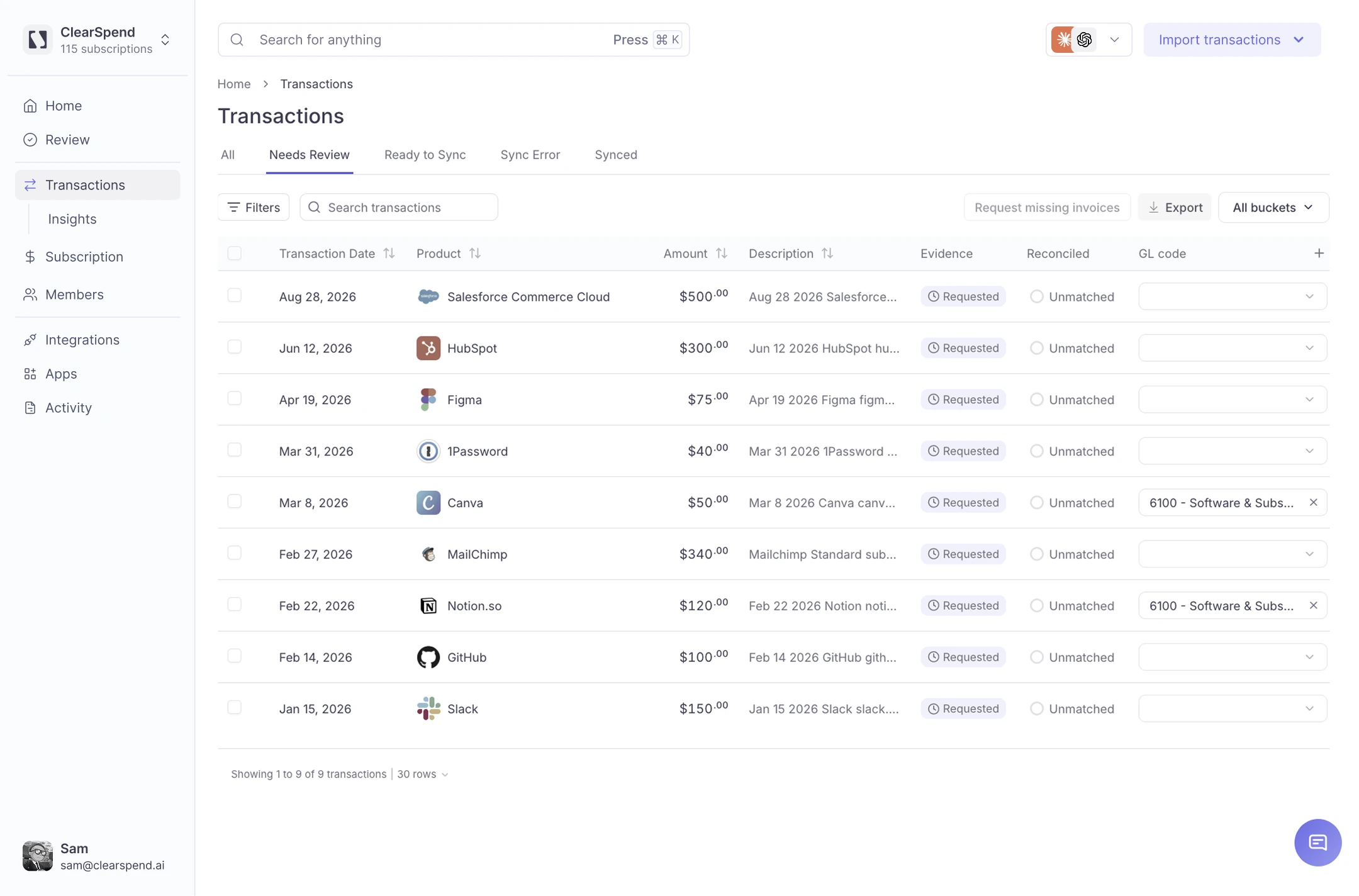This screenshot has height=896, width=1359.
Task: Check the Slack row checkbox
Action: [x=235, y=708]
